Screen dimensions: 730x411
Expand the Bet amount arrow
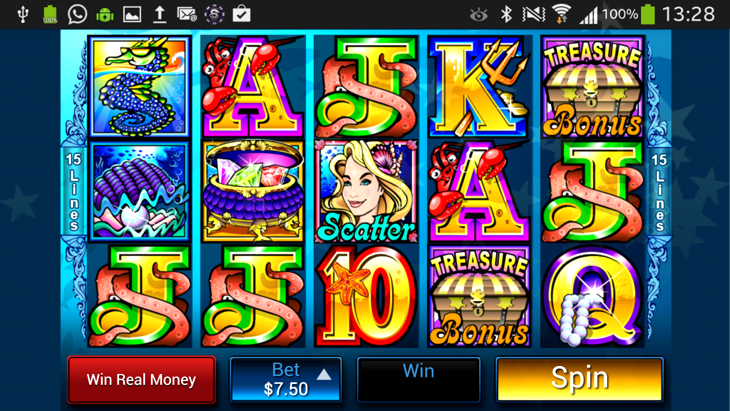pos(324,375)
